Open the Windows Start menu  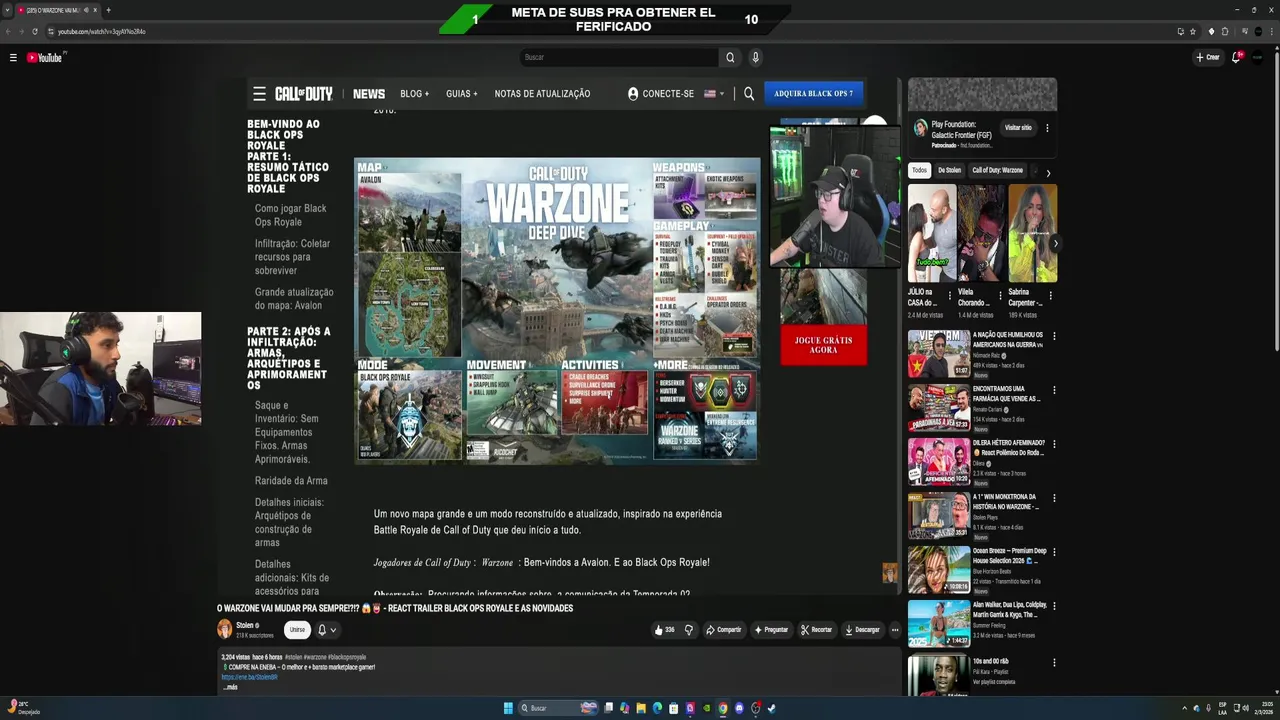click(508, 708)
